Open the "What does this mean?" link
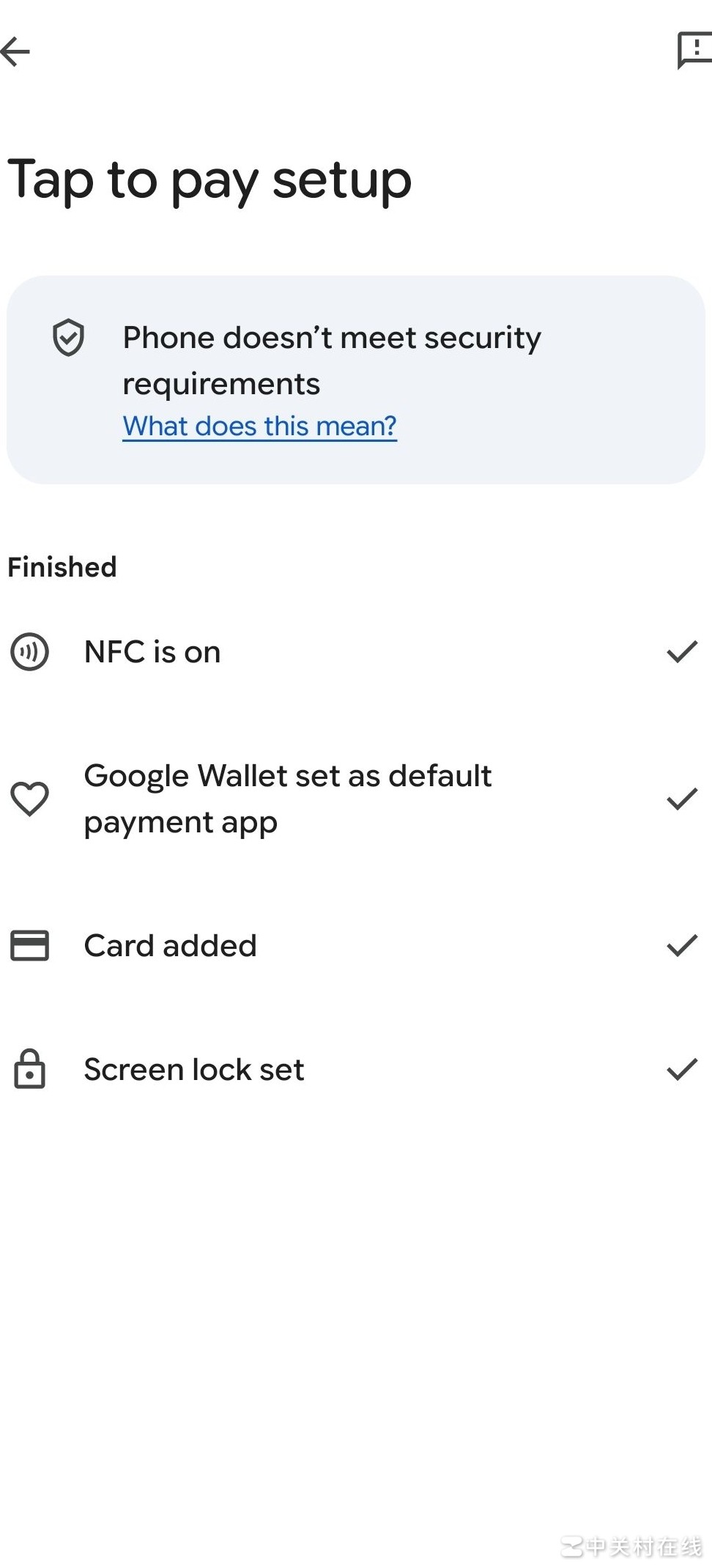This screenshot has height=1568, width=712. point(259,426)
